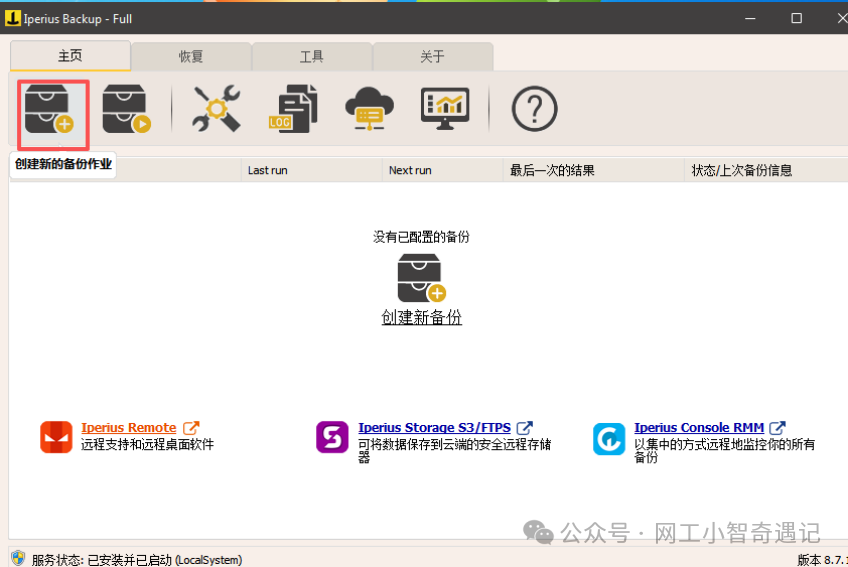This screenshot has width=848, height=567.
Task: Click the run backup job toolbar icon
Action: click(126, 109)
